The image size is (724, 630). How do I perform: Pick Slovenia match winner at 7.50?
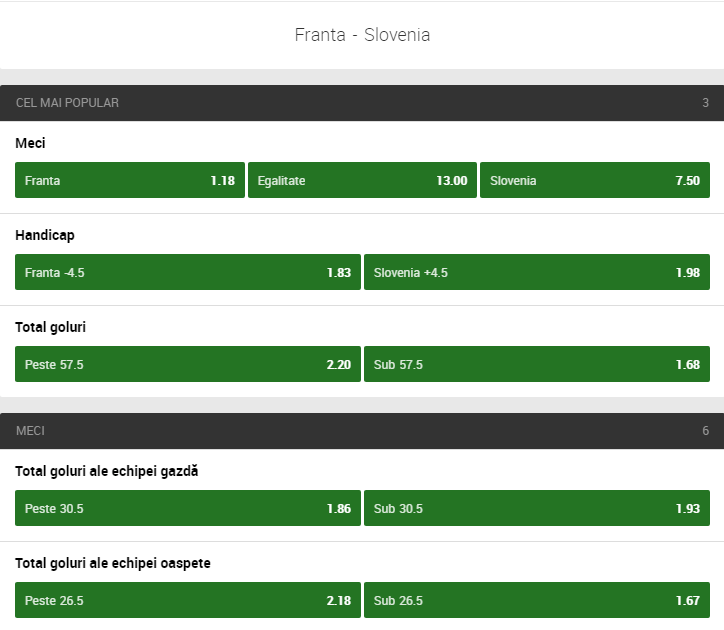point(595,181)
